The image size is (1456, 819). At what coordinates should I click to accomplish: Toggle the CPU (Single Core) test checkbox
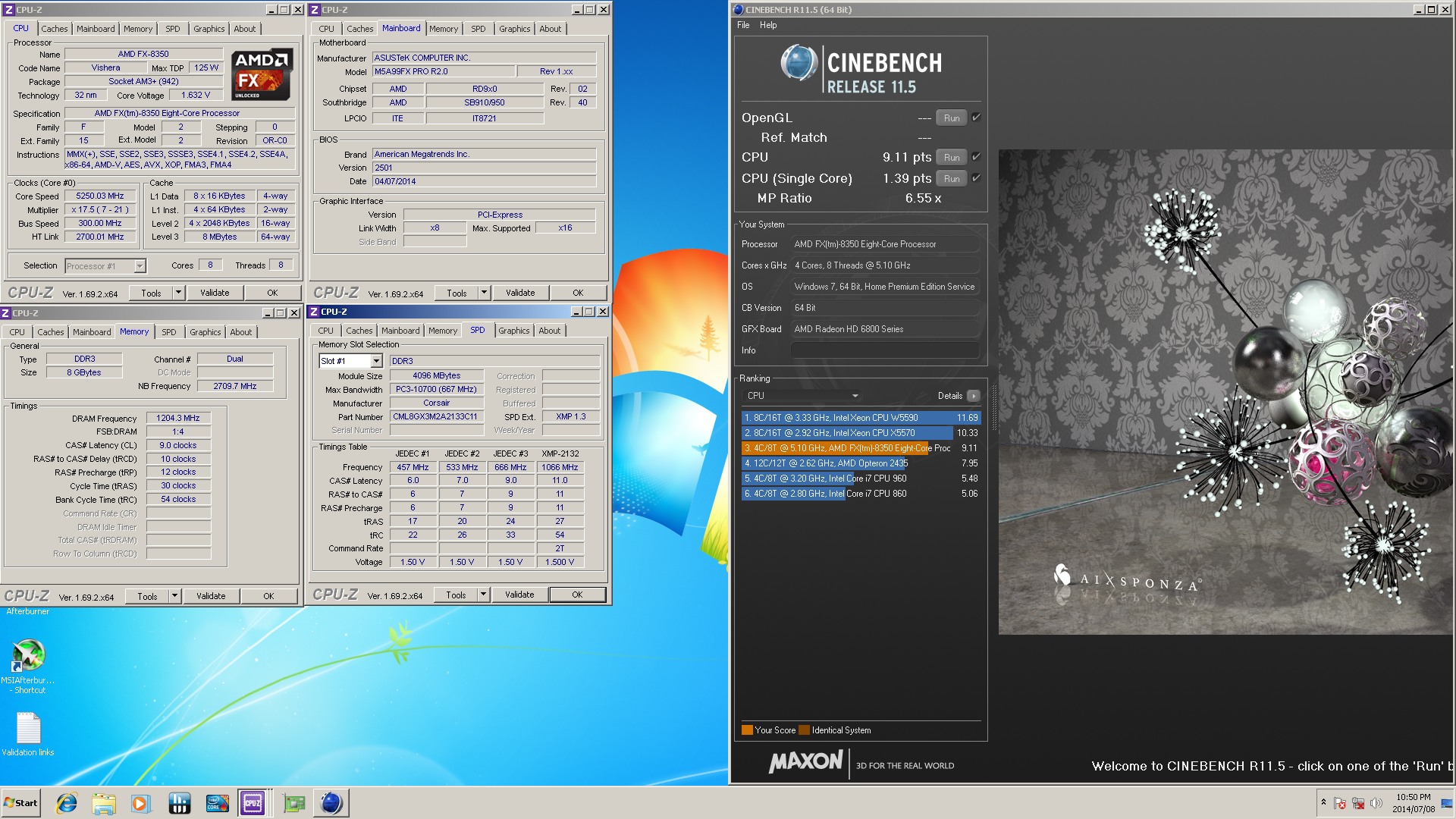point(977,178)
